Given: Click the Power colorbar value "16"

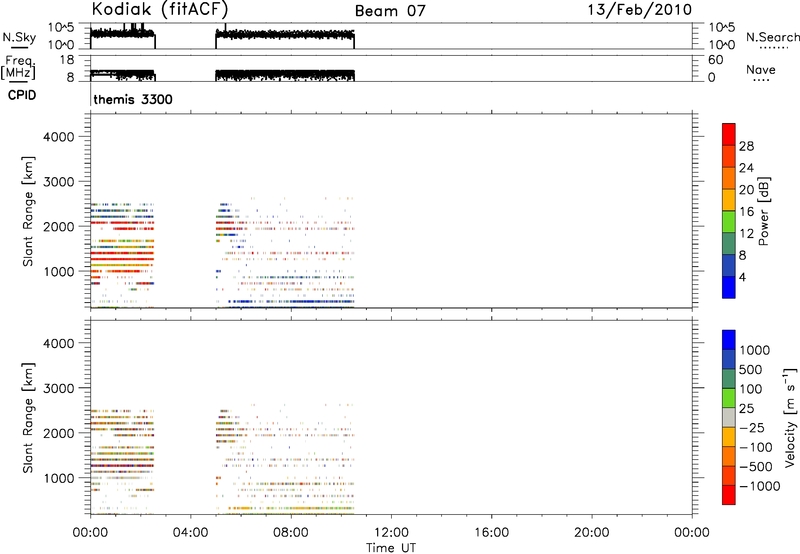Looking at the screenshot, I should [746, 212].
